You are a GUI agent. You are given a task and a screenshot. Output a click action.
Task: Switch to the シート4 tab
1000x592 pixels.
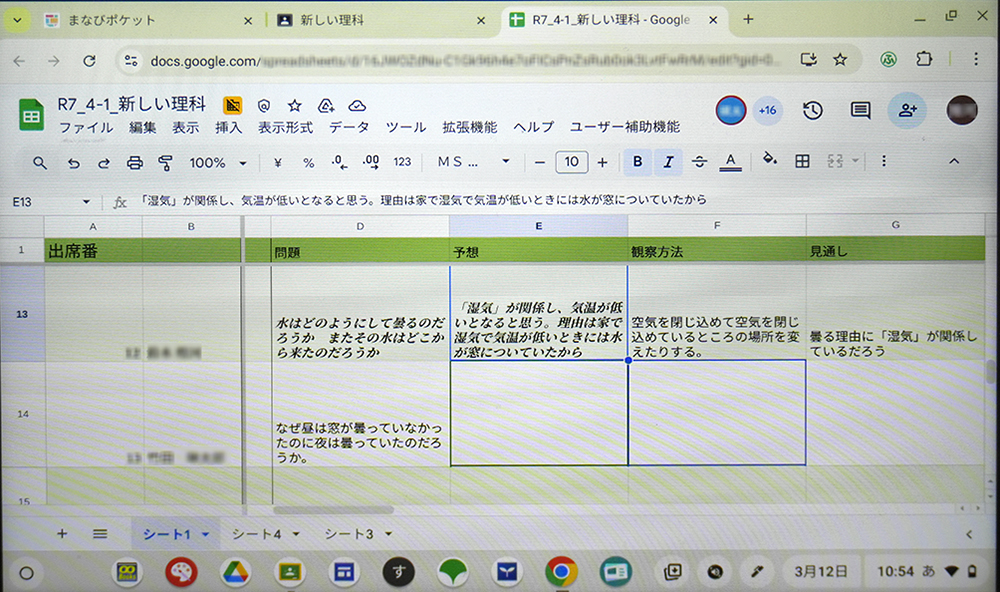256,535
